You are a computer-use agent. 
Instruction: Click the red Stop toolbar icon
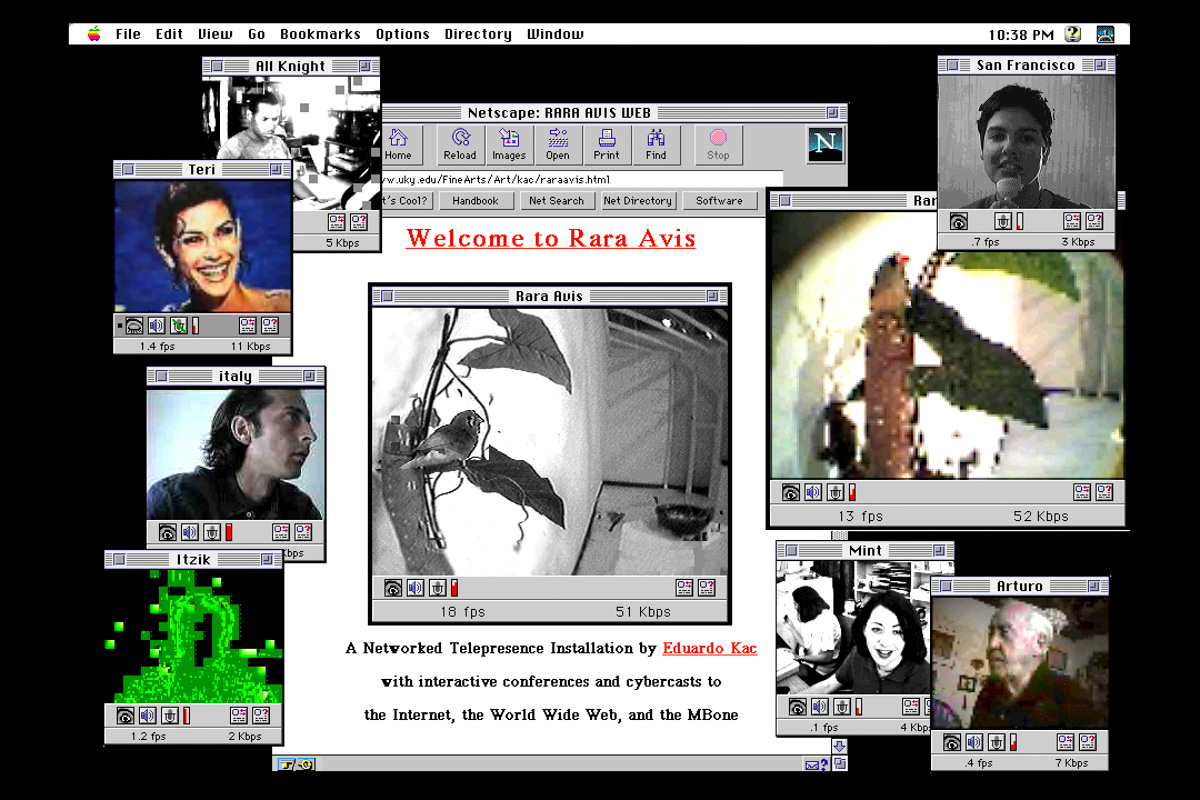click(718, 144)
